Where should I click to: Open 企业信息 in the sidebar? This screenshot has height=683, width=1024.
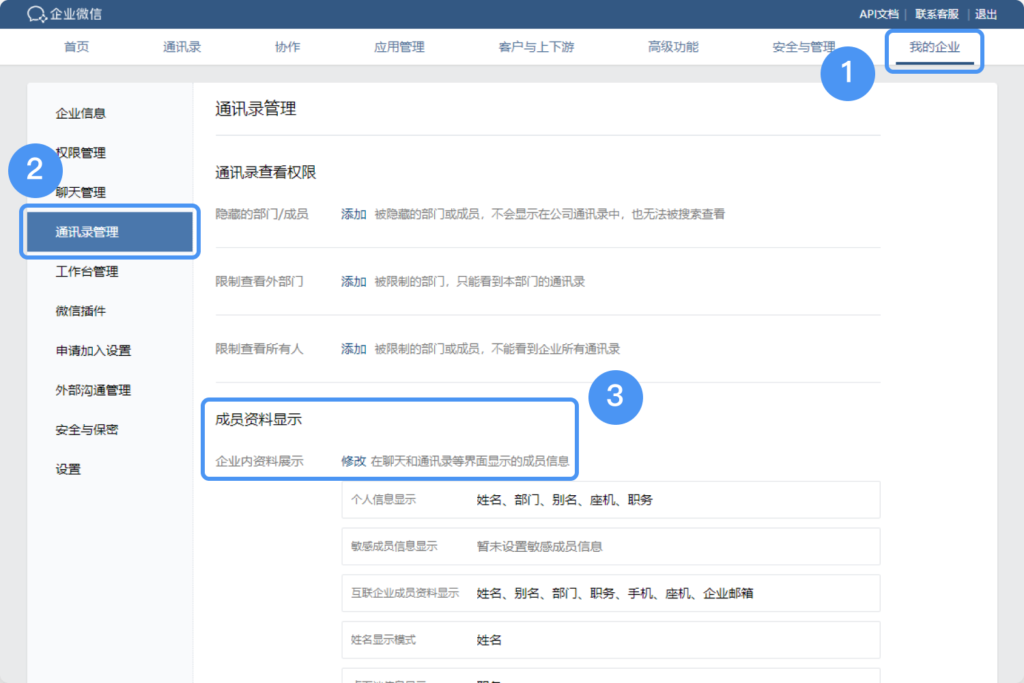[80, 114]
